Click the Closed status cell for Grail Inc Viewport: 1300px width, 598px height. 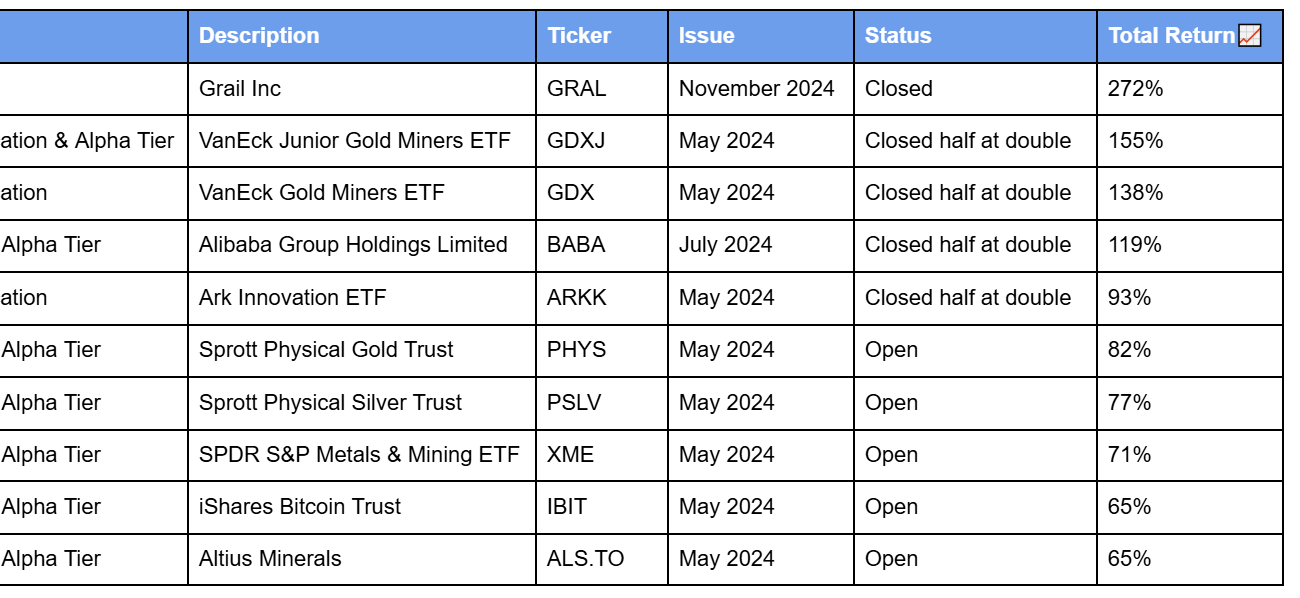coord(975,88)
